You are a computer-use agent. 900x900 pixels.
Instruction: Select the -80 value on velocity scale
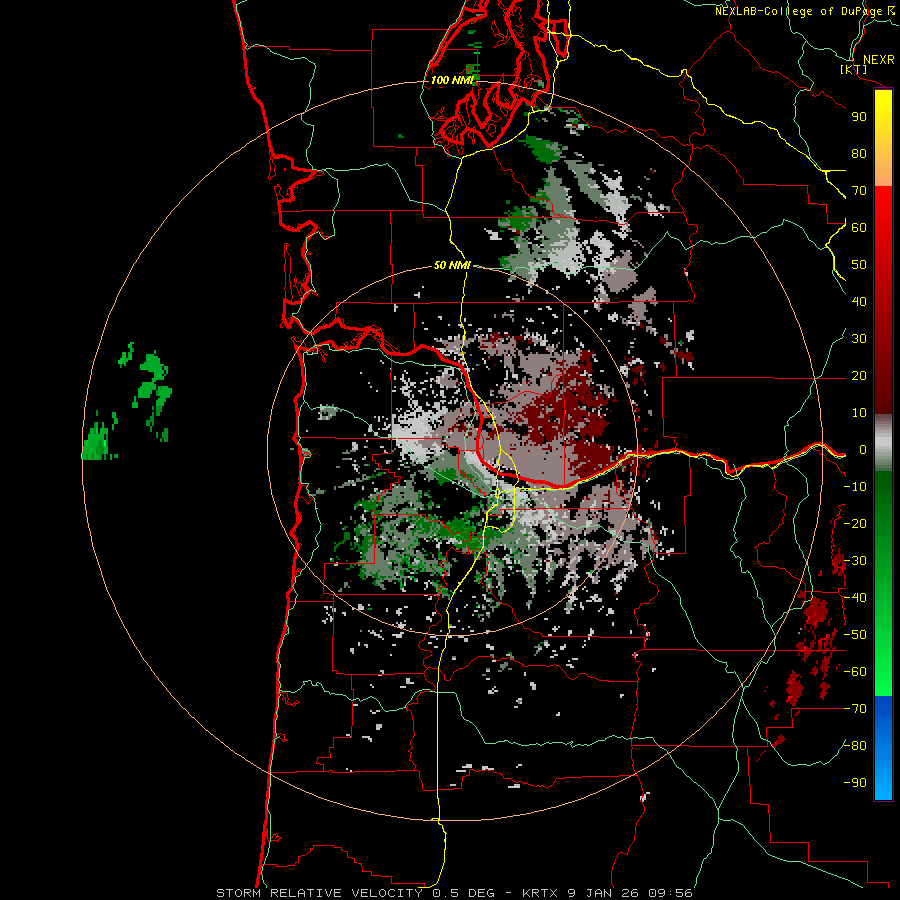855,746
